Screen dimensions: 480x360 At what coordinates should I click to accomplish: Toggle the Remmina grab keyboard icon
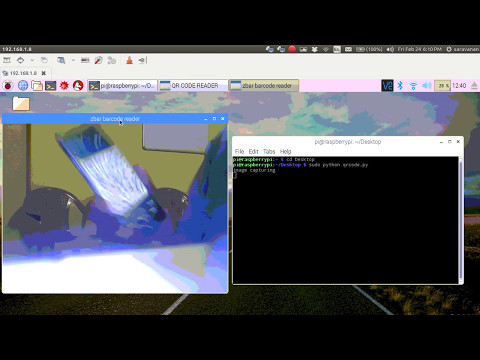85,60
